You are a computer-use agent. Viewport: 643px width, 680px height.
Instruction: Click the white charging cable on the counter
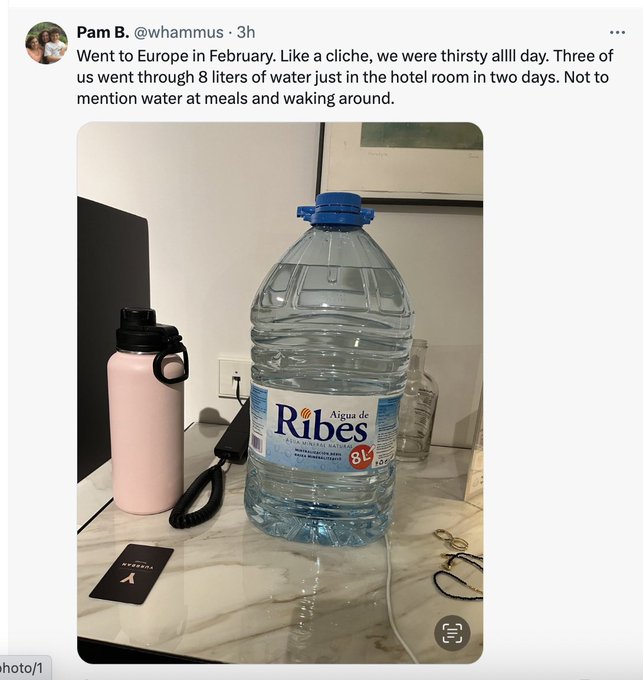tap(397, 599)
